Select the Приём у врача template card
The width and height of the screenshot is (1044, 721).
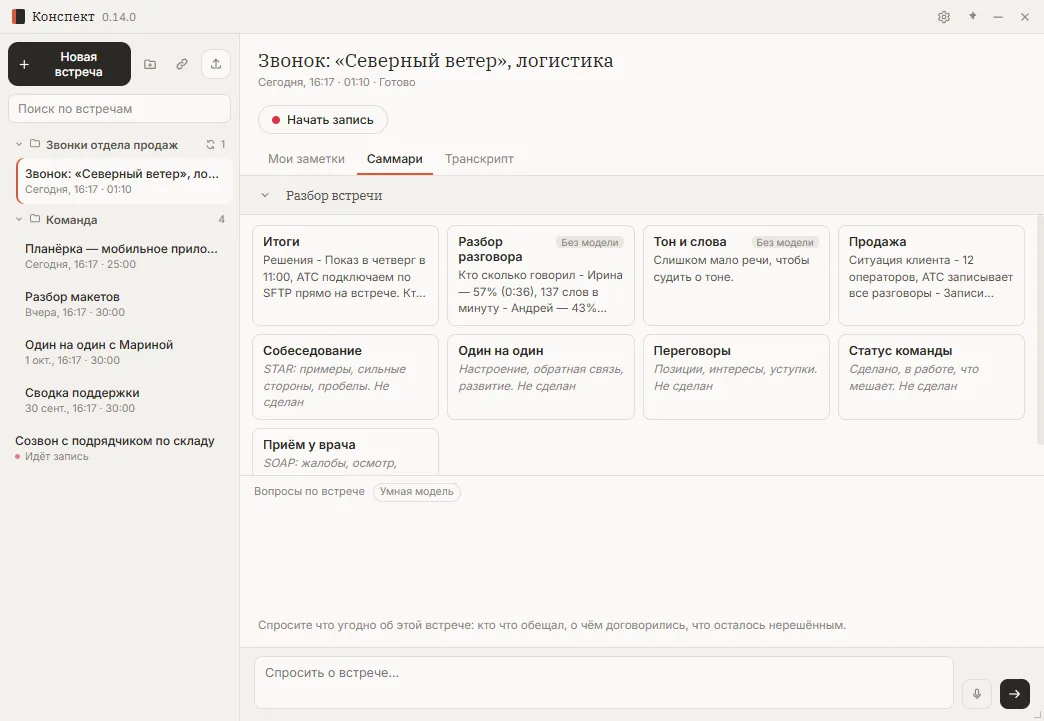tap(346, 452)
